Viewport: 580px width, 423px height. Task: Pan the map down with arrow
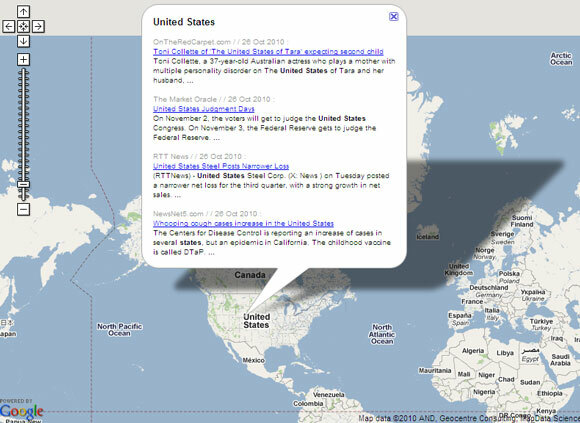tap(23, 41)
